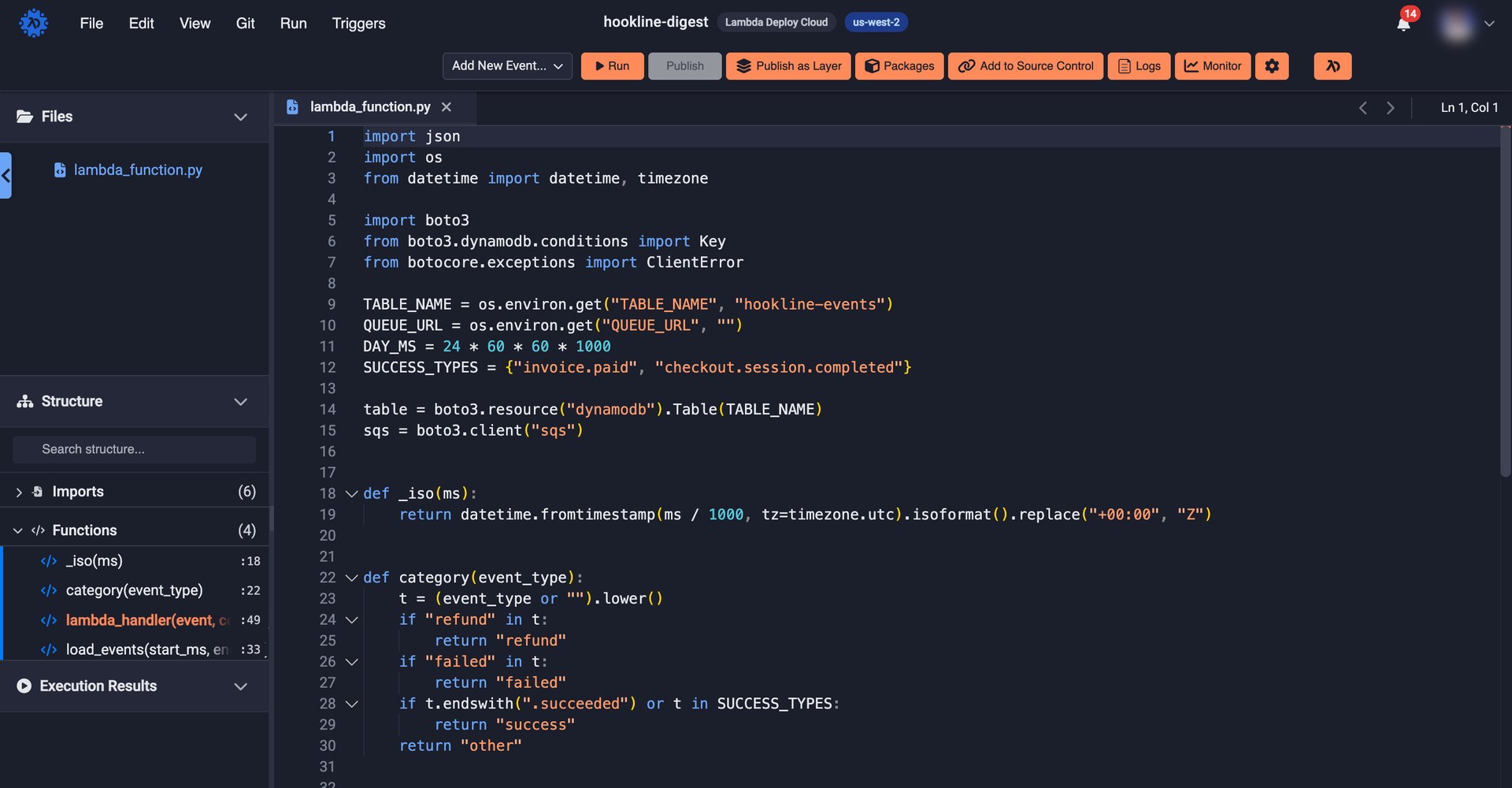Click Publish as Layer button
Viewport: 1512px width, 788px height.
pos(788,66)
